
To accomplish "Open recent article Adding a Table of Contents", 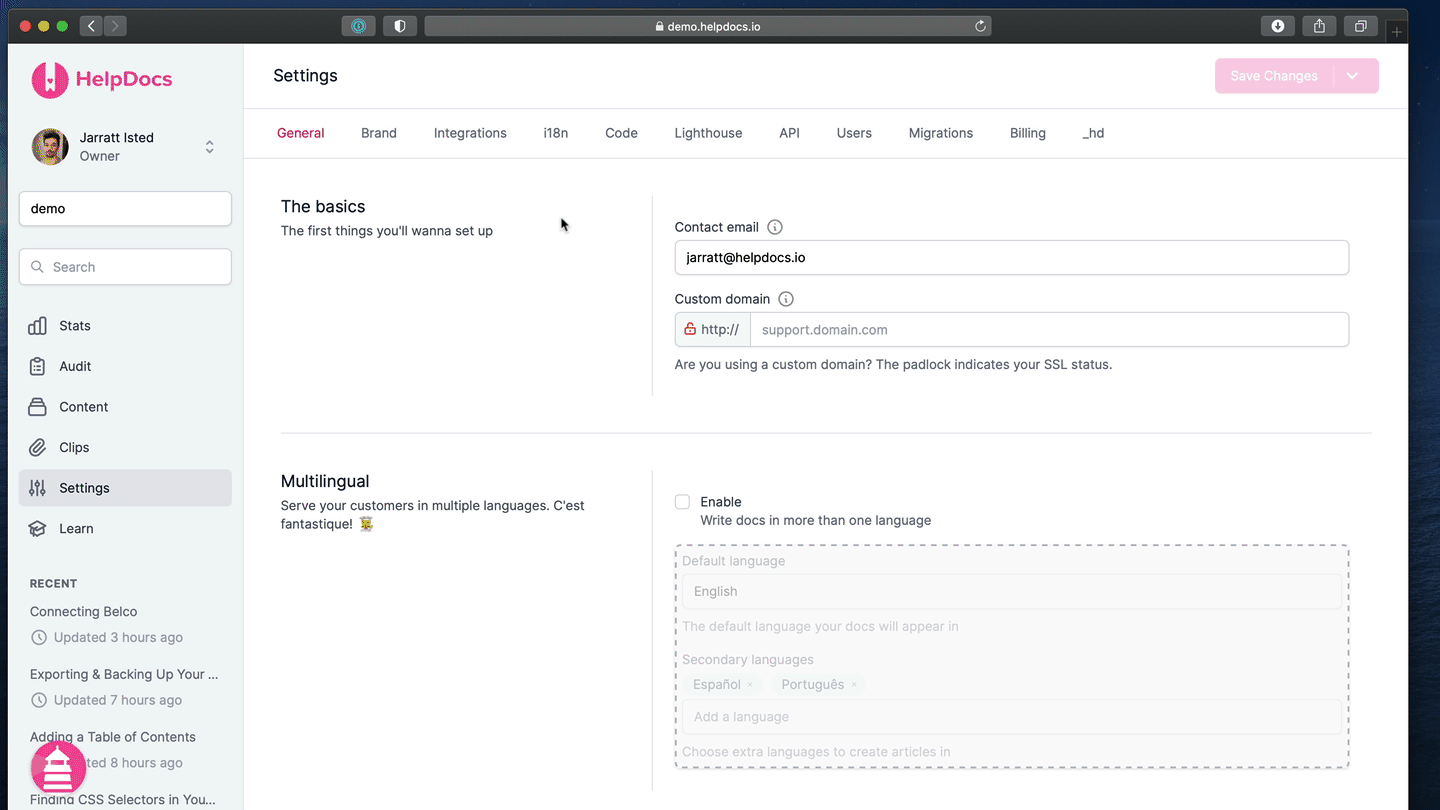I will pyautogui.click(x=113, y=737).
